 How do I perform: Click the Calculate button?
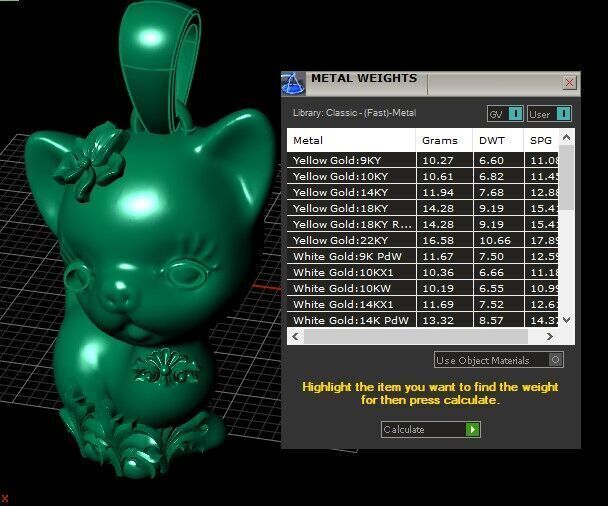(x=431, y=430)
